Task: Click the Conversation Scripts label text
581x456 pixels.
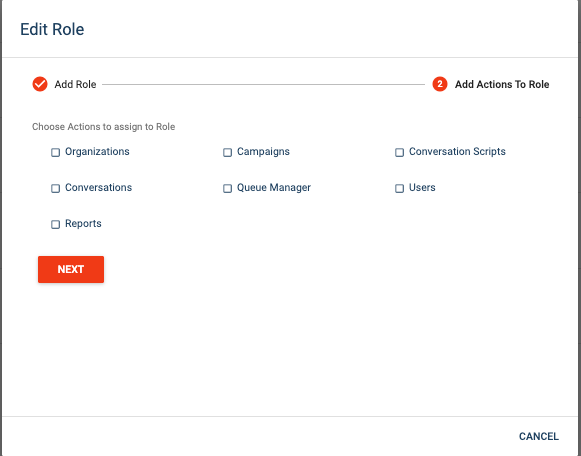Action: coord(457,152)
